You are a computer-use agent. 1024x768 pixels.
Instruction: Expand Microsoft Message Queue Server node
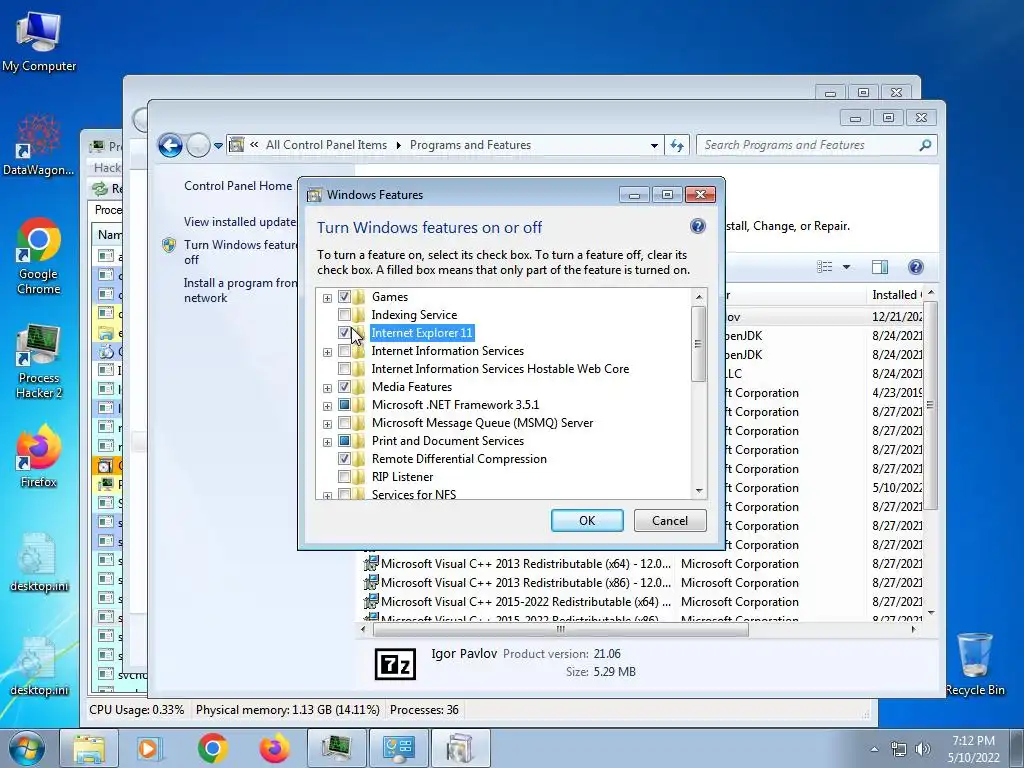pos(327,424)
